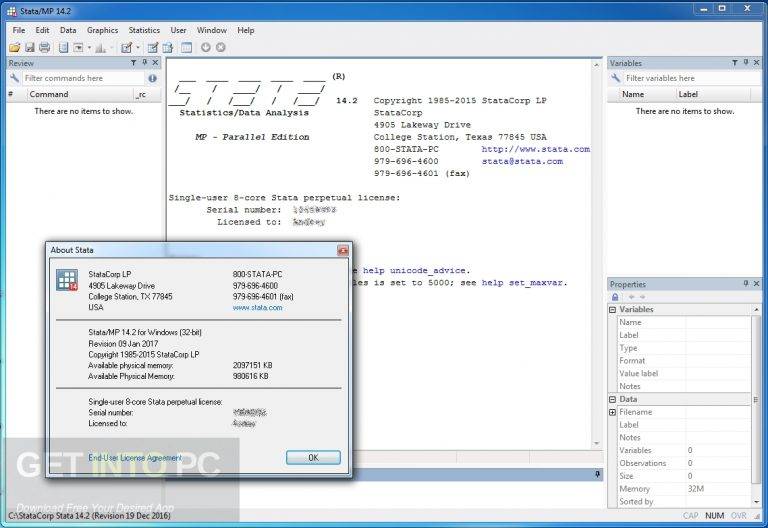Click the Command column header
The width and height of the screenshot is (768, 528).
(80, 94)
